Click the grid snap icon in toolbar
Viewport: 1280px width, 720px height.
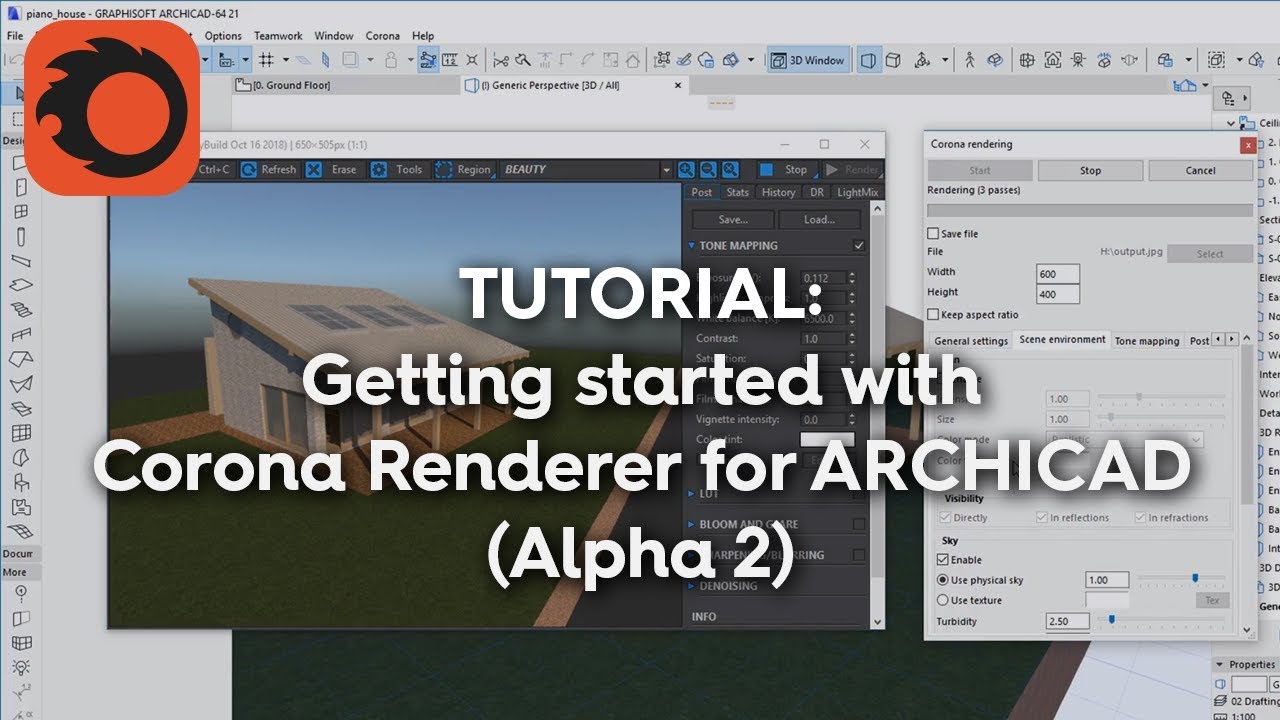point(266,60)
